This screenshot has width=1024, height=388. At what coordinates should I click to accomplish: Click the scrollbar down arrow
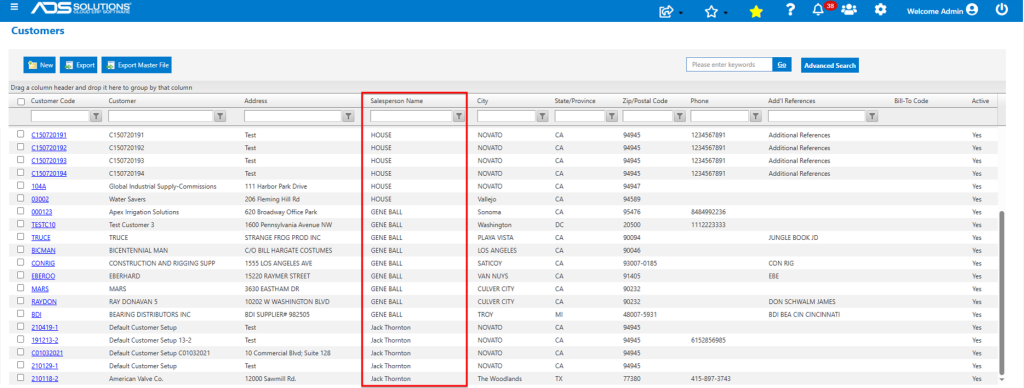click(x=1002, y=380)
